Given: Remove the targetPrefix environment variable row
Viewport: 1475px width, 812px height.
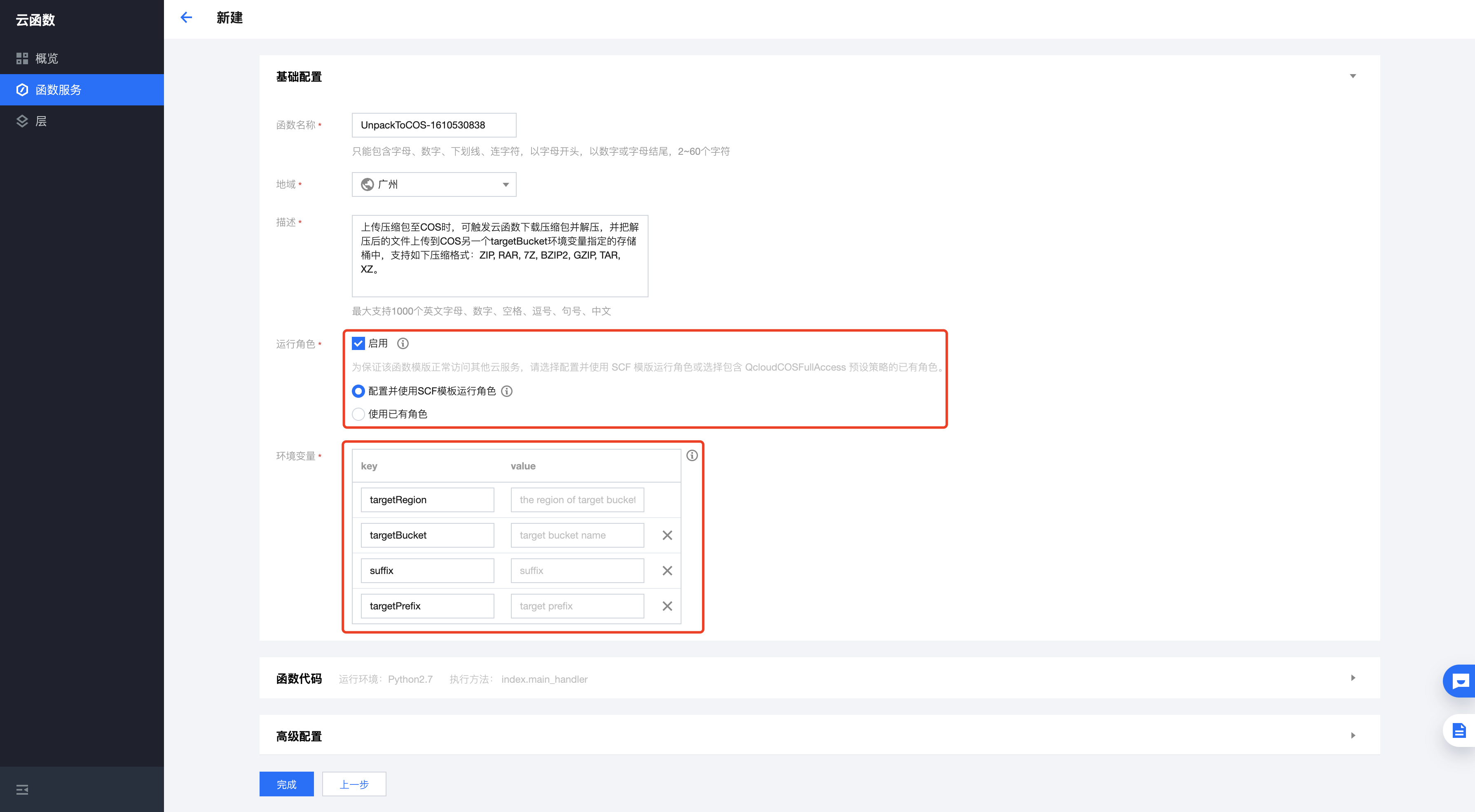Looking at the screenshot, I should pos(667,606).
